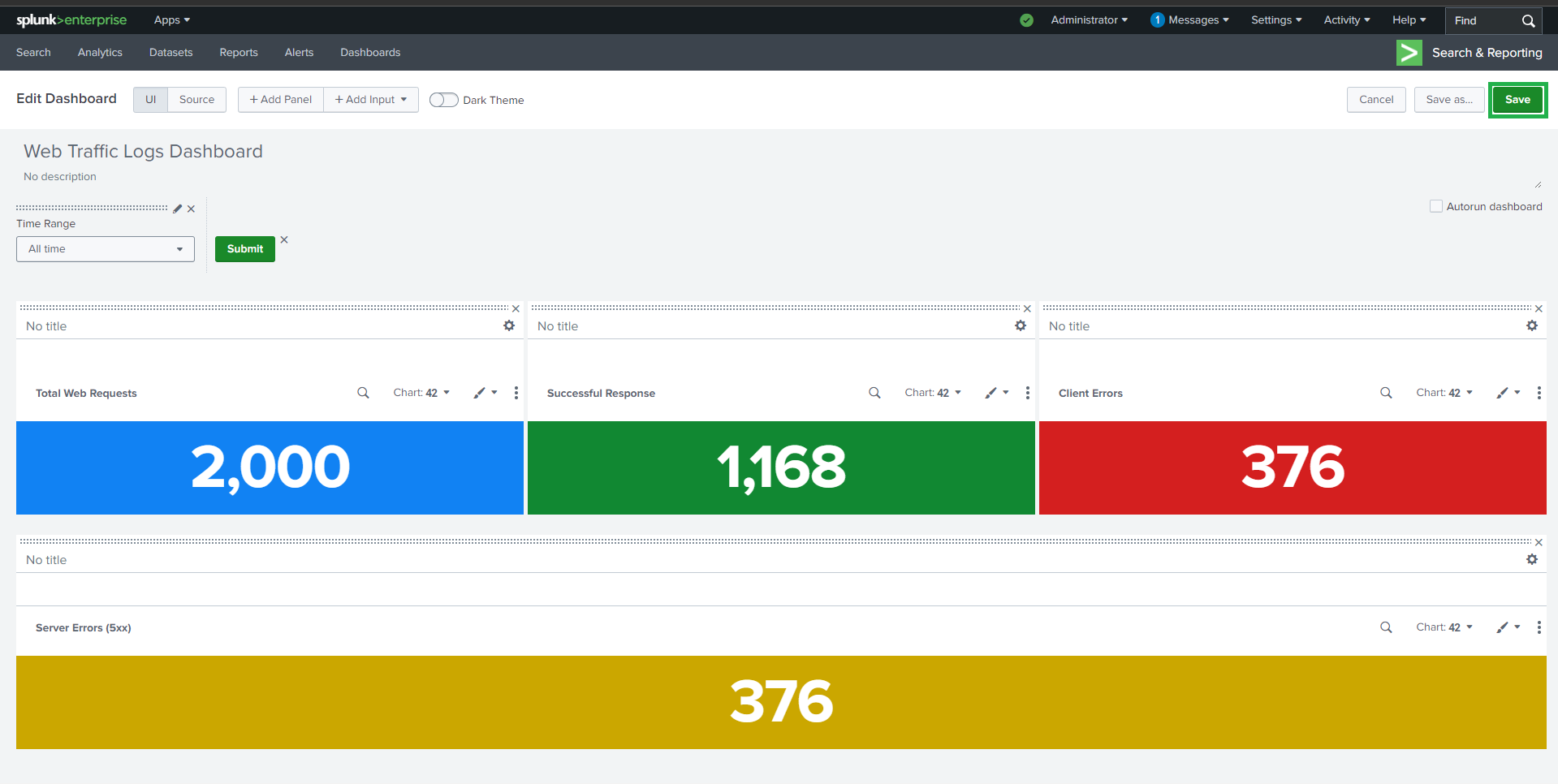The image size is (1558, 784).
Task: Remove the Time Range input
Action: 191,209
